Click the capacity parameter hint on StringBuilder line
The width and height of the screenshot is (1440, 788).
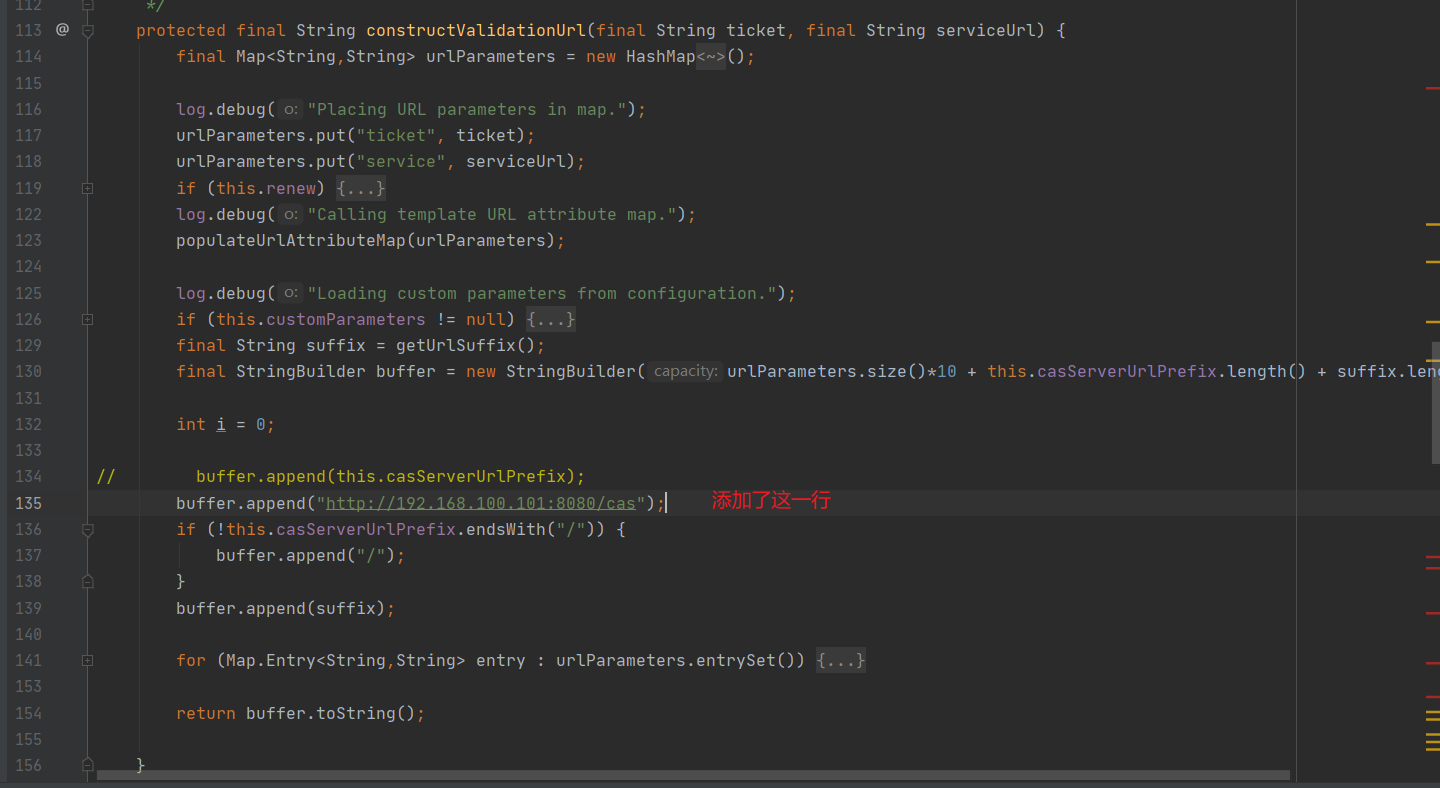point(684,371)
